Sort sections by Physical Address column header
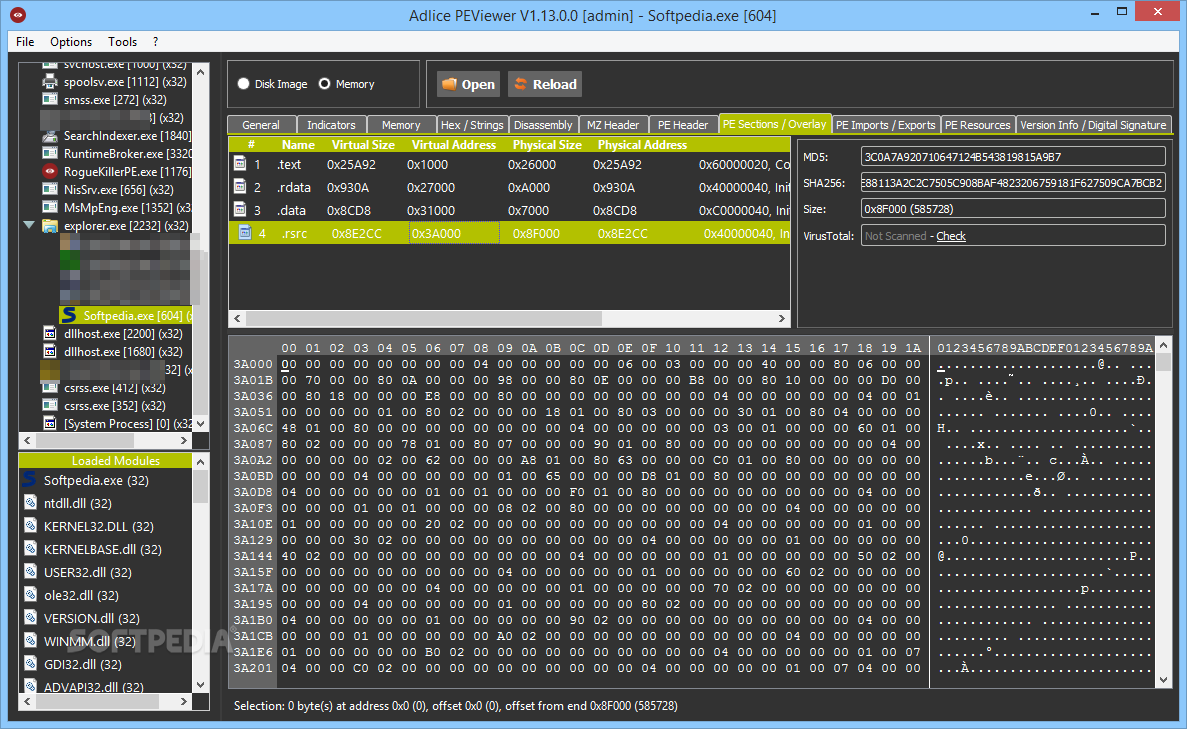 click(x=642, y=145)
